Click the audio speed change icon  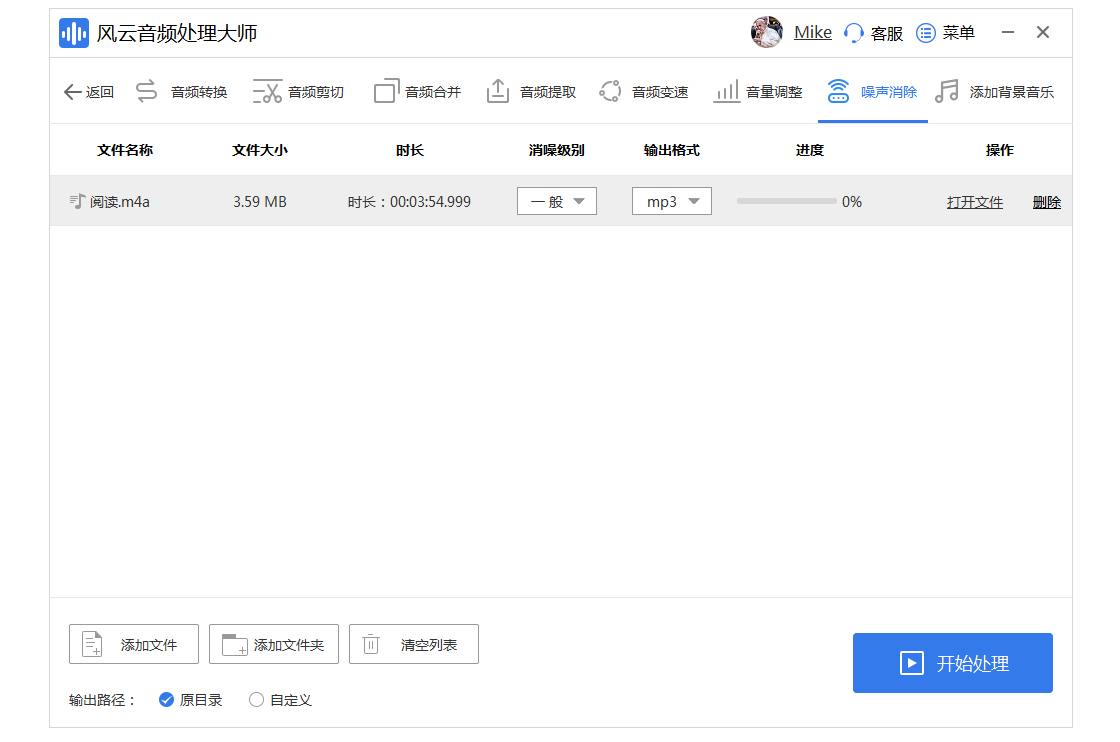pos(610,91)
